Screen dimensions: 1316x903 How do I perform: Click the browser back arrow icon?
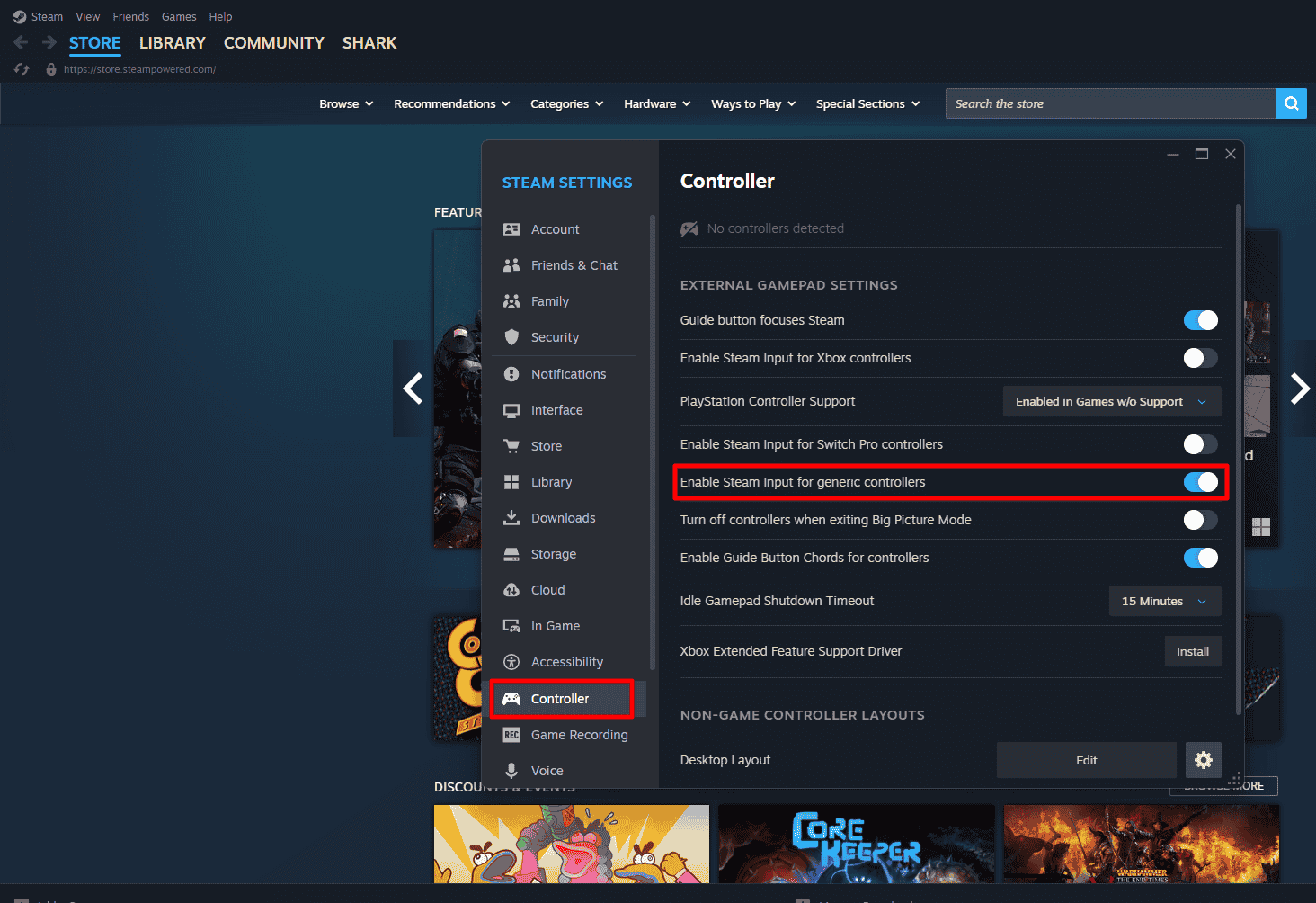pyautogui.click(x=22, y=42)
